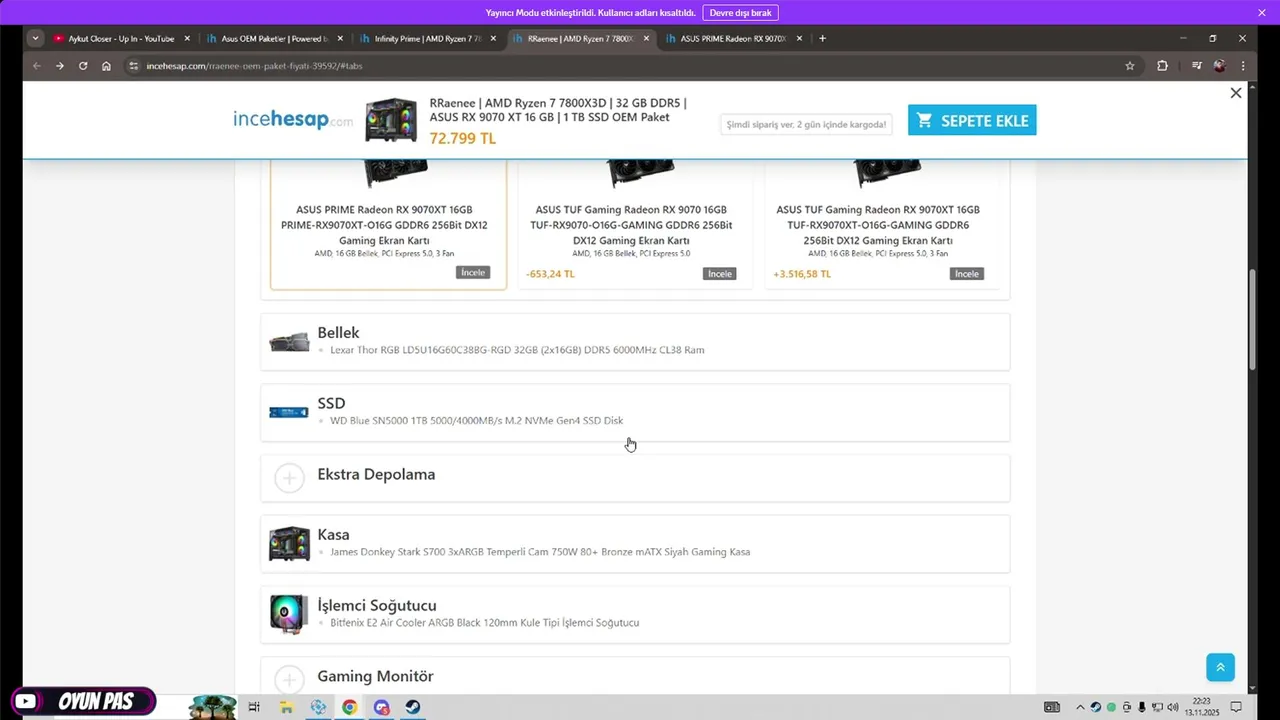Click the 72.799 TL price text

coord(462,138)
